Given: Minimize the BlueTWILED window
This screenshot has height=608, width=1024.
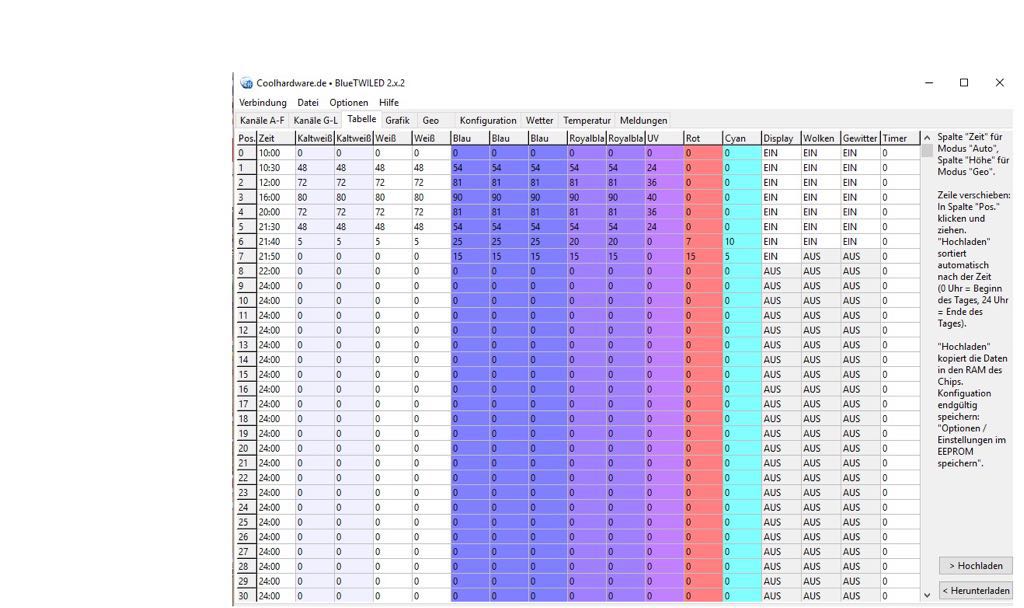Looking at the screenshot, I should coord(929,83).
